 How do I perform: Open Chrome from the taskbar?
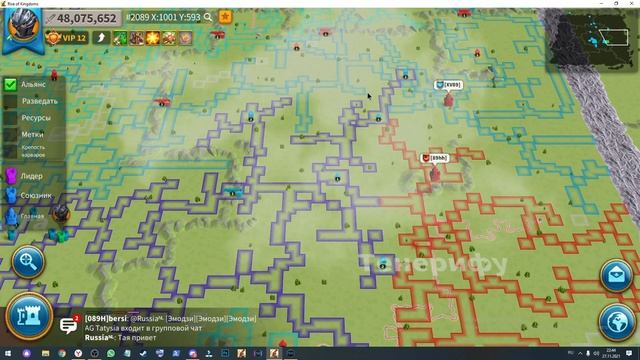point(62,353)
